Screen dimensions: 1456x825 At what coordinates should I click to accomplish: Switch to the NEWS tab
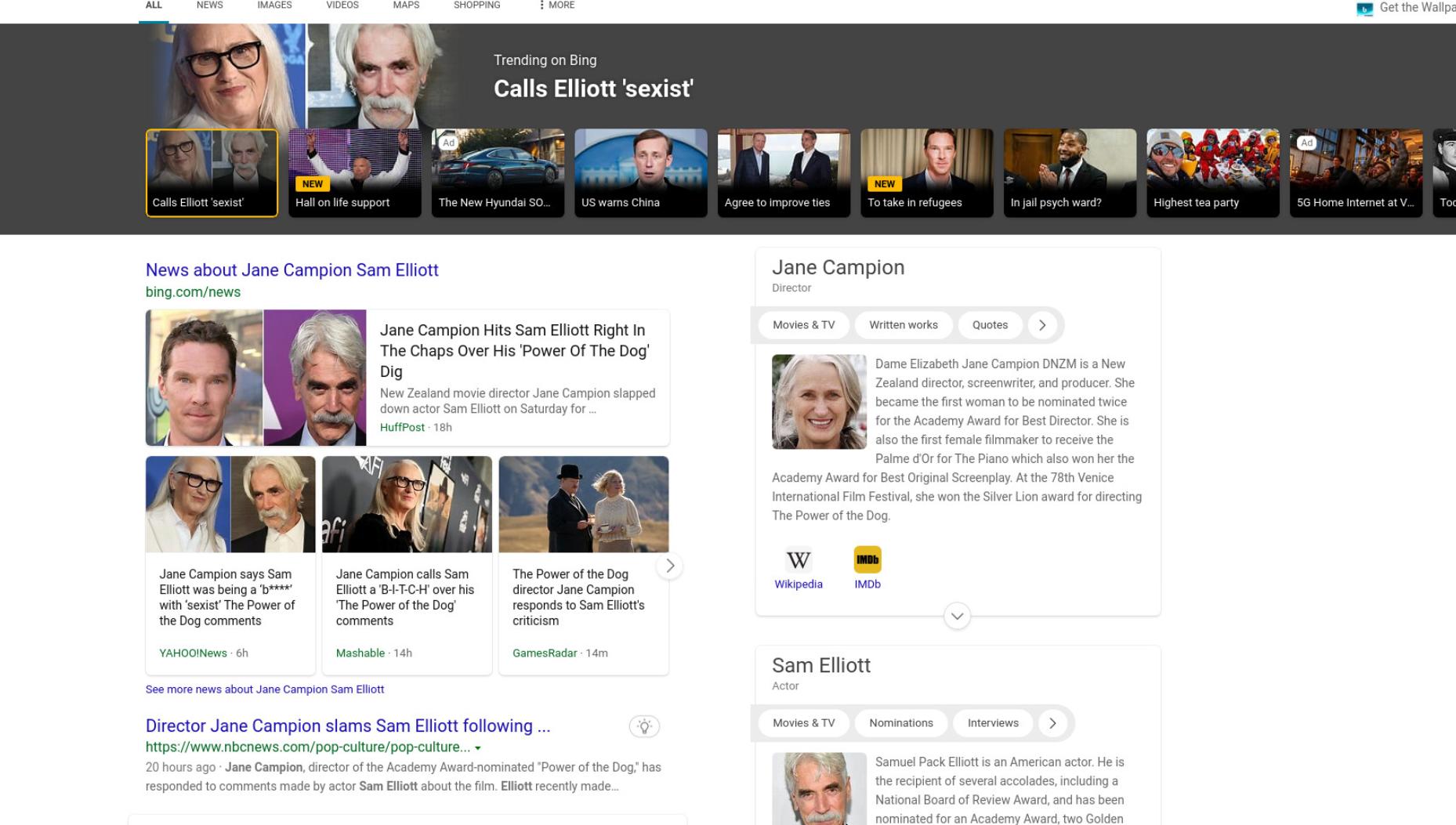pos(210,5)
